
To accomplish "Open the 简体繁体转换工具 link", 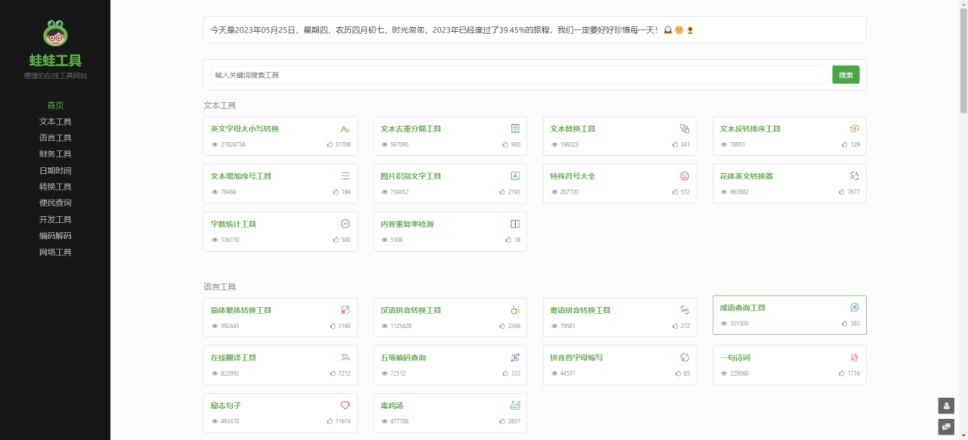I will (241, 310).
